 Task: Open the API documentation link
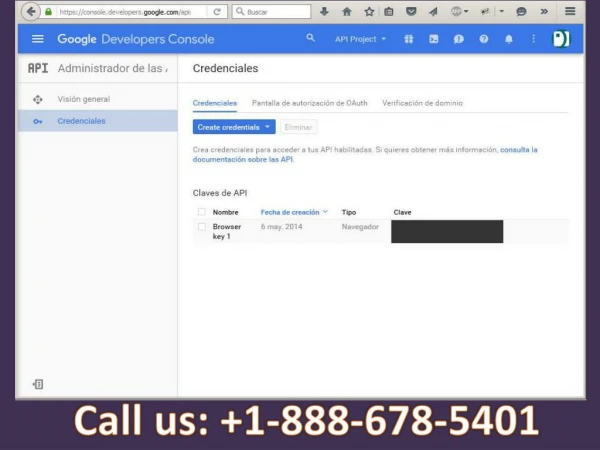[x=365, y=155]
